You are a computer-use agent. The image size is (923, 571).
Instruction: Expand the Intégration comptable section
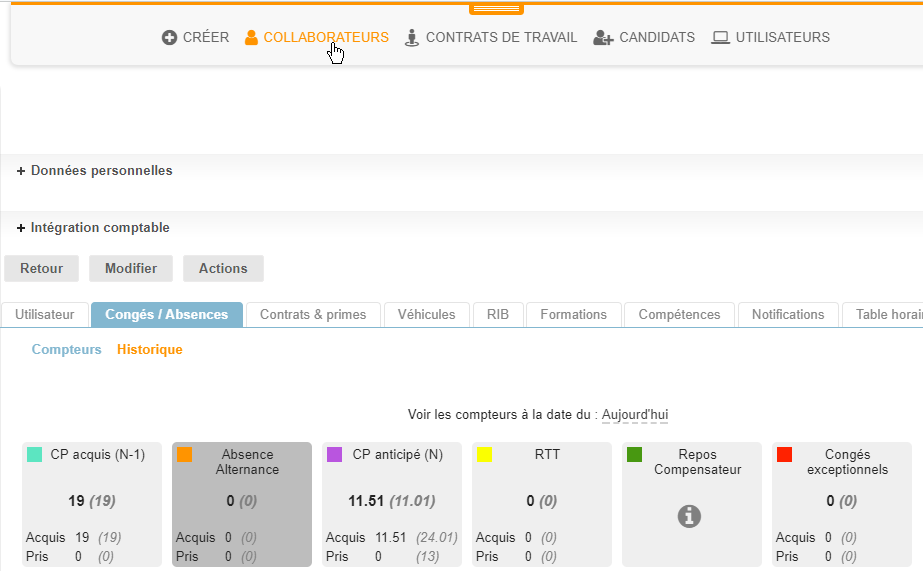tap(93, 228)
